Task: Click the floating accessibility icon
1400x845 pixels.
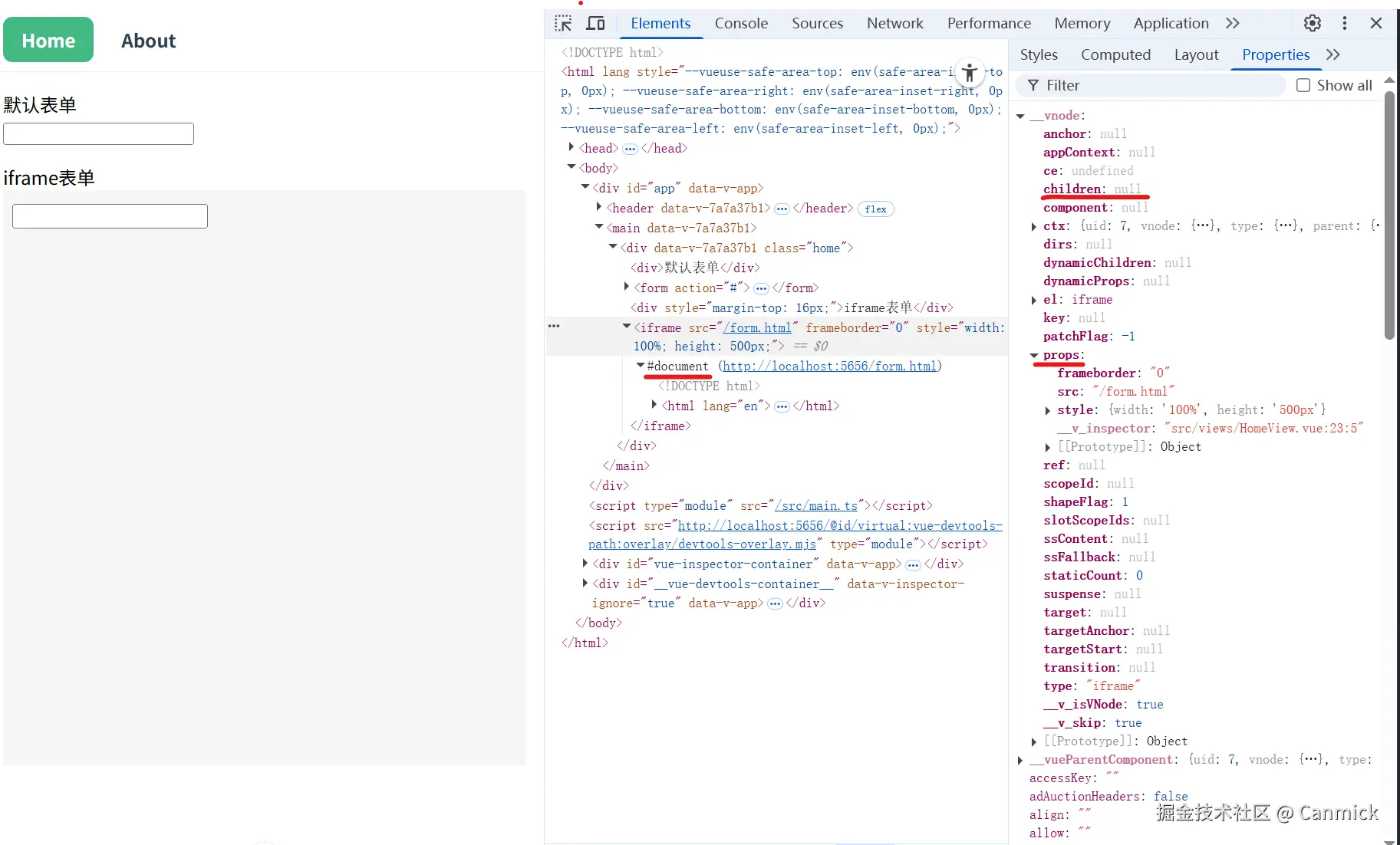Action: pos(970,73)
